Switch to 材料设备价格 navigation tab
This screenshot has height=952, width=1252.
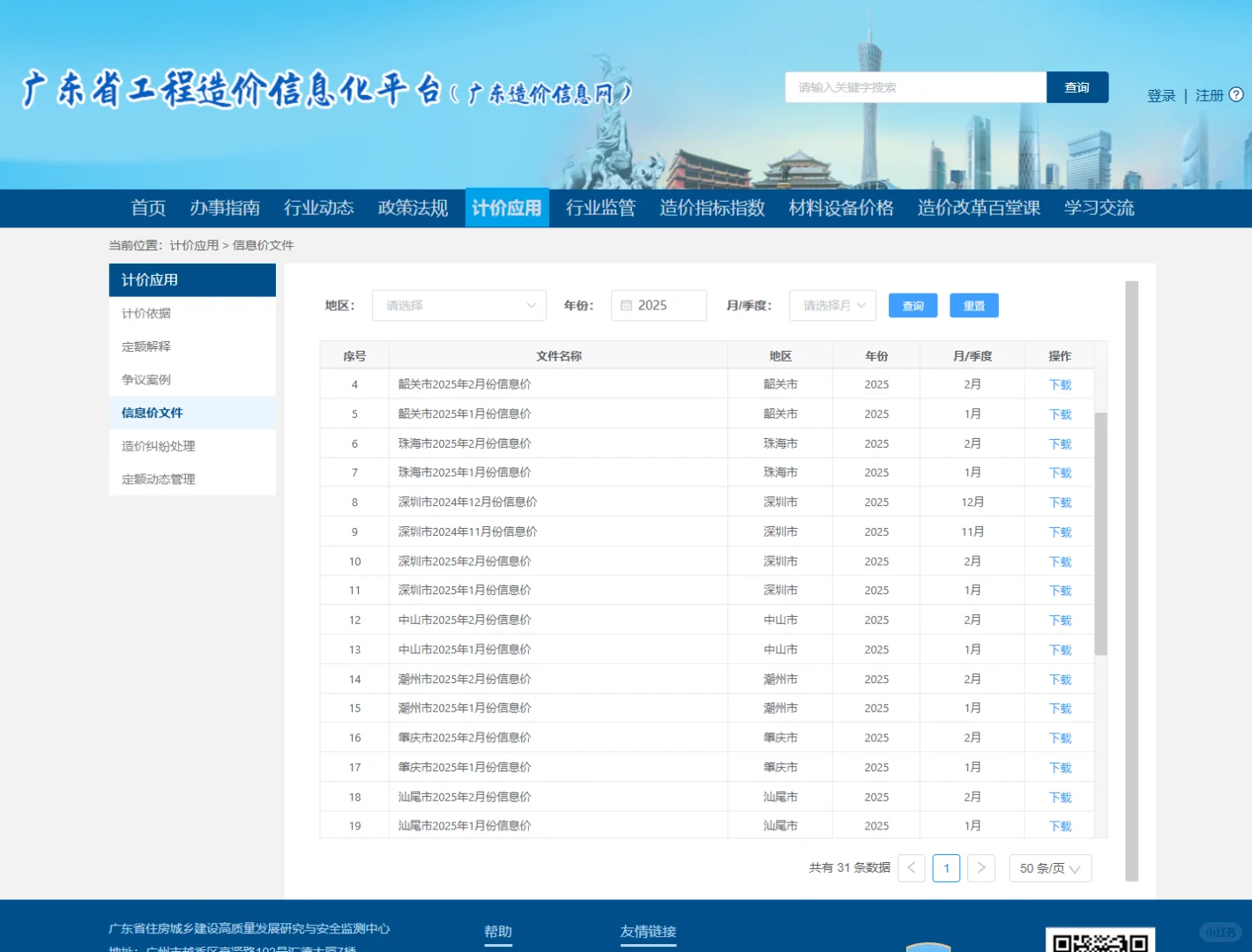coord(840,208)
